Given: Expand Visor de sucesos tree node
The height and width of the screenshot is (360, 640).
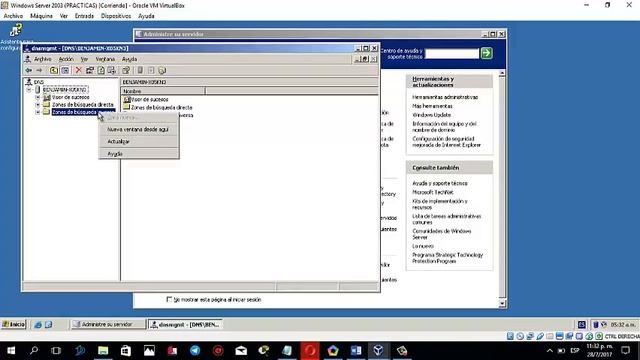Looking at the screenshot, I should [38, 97].
